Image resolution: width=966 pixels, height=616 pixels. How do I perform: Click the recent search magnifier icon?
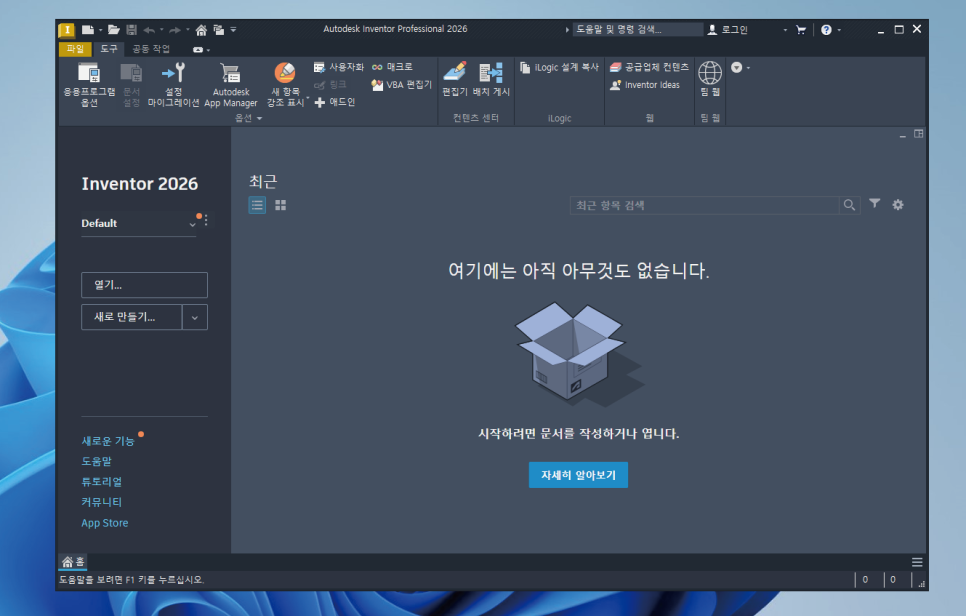point(849,205)
